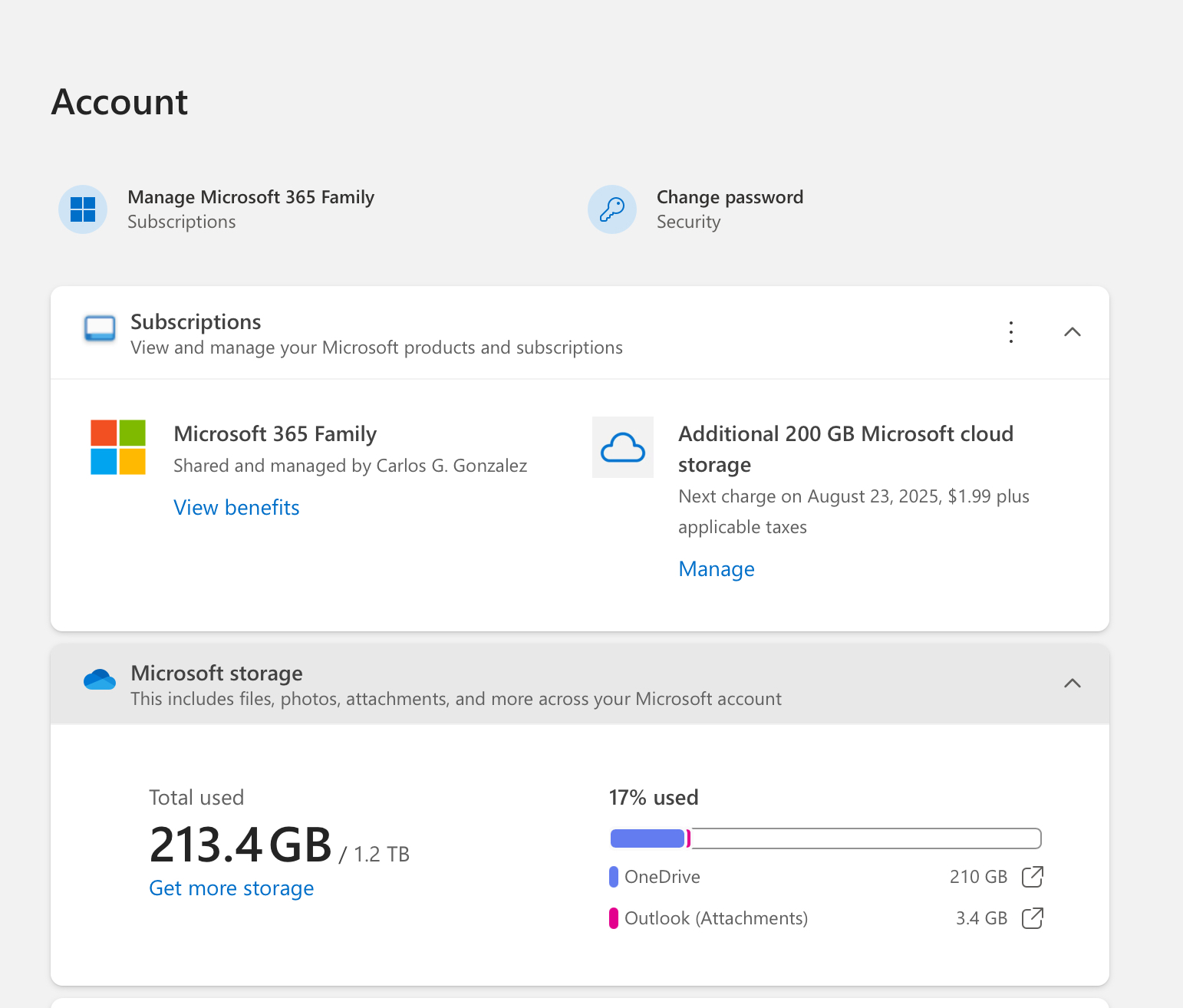This screenshot has height=1008, width=1183.
Task: Open Manage Microsoft 365 Family shortcut
Action: (x=216, y=209)
